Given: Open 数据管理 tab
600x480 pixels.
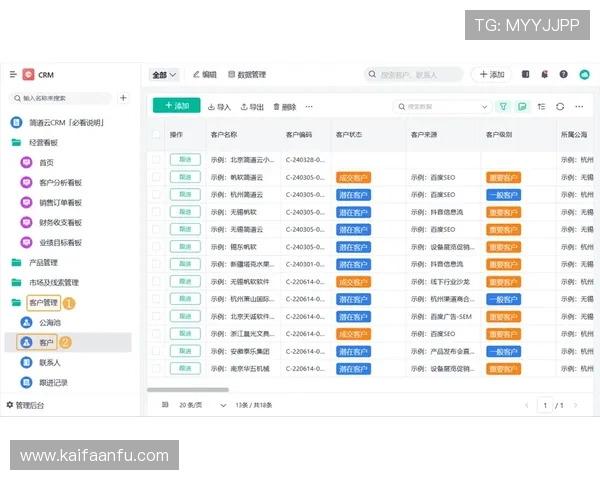Looking at the screenshot, I should click(247, 75).
